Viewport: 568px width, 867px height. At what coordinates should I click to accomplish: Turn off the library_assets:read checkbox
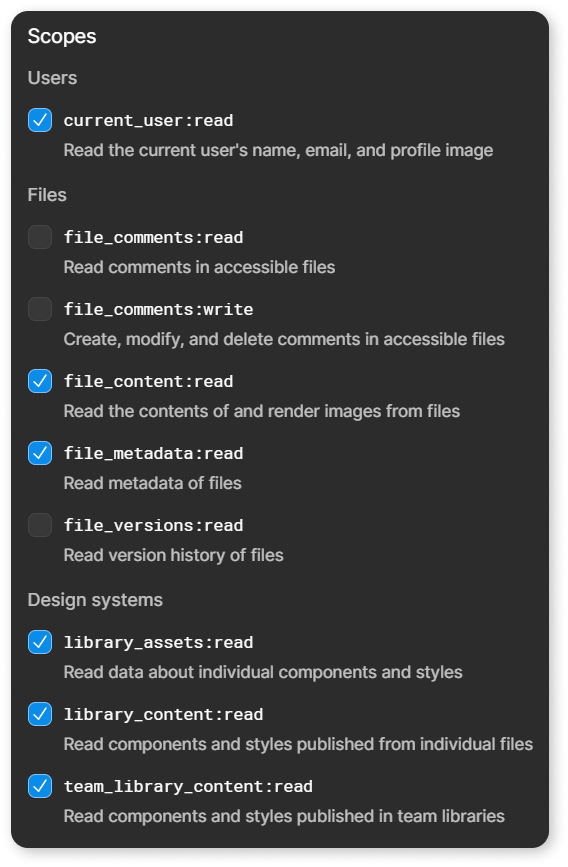coord(40,642)
